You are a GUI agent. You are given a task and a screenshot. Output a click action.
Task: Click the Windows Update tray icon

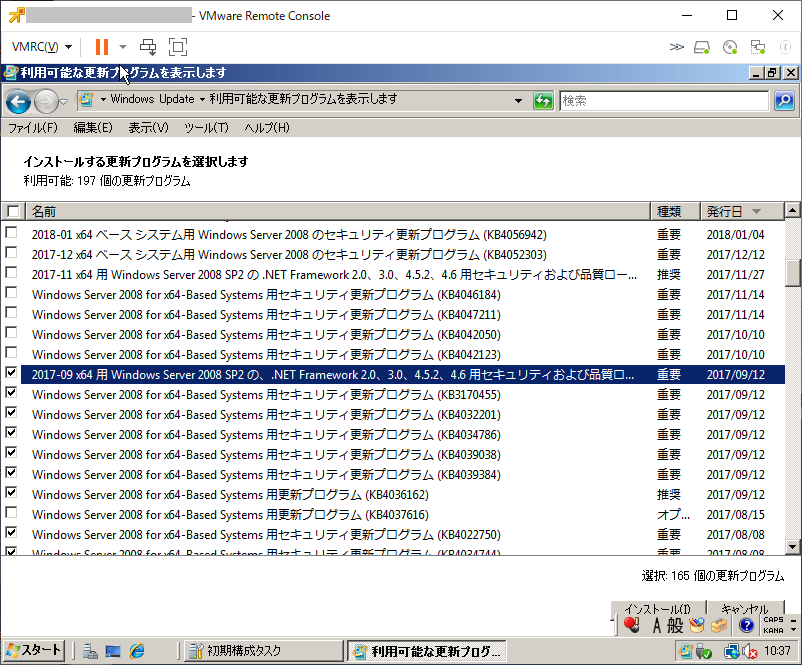pyautogui.click(x=686, y=651)
